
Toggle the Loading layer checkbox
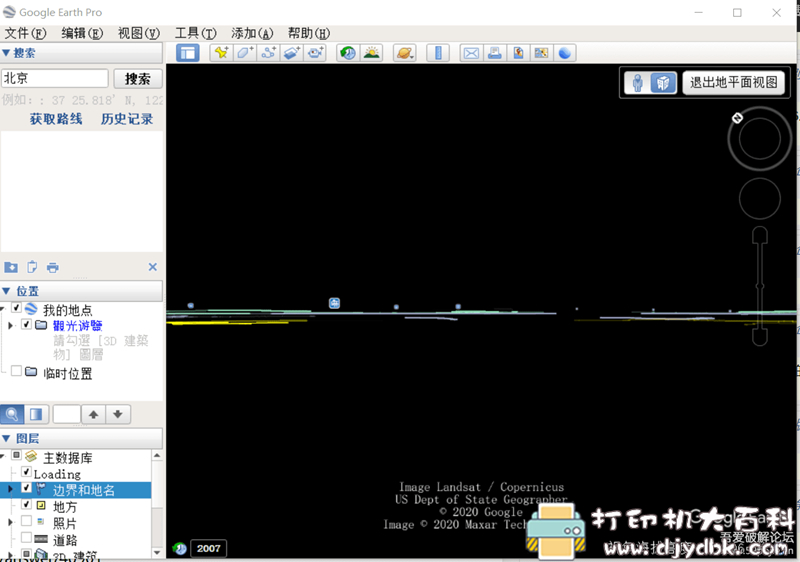(27, 472)
